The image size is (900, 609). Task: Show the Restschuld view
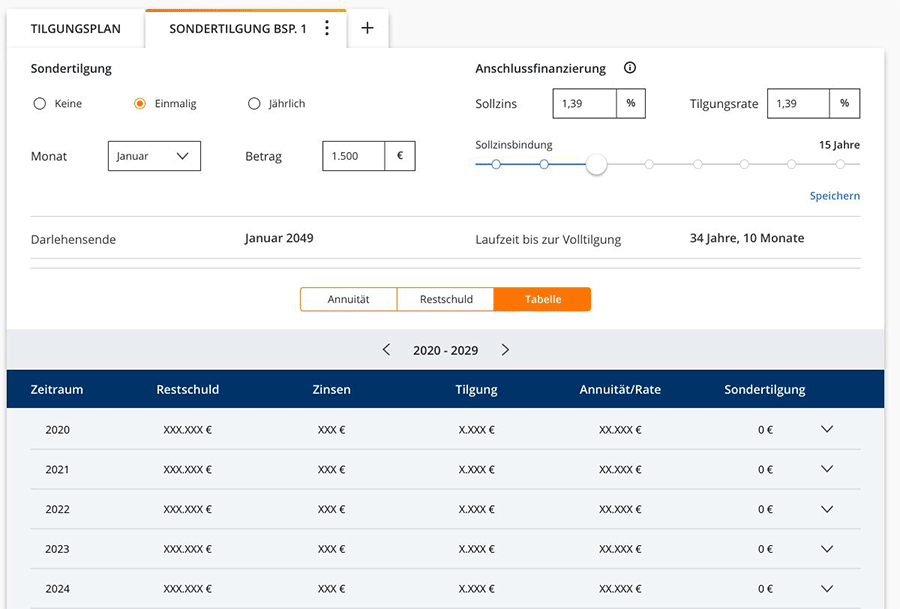(445, 299)
